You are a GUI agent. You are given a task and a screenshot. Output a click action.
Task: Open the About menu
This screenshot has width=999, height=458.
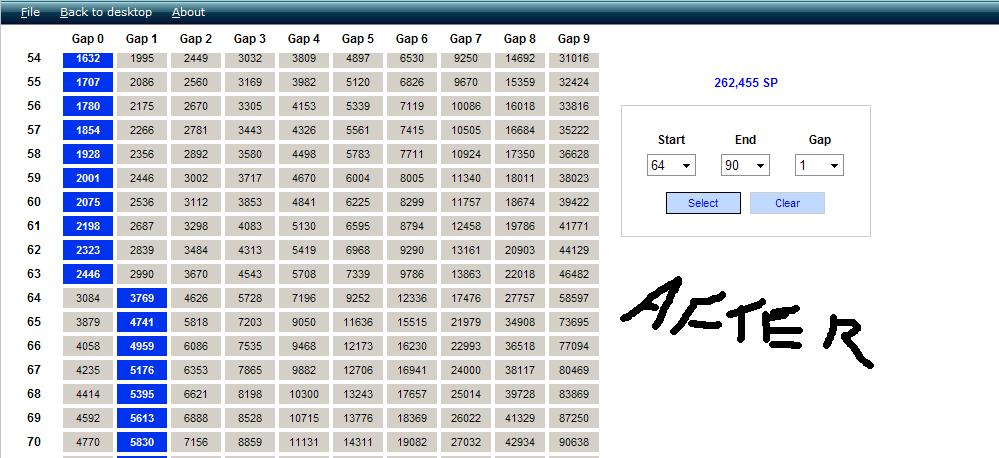click(188, 12)
